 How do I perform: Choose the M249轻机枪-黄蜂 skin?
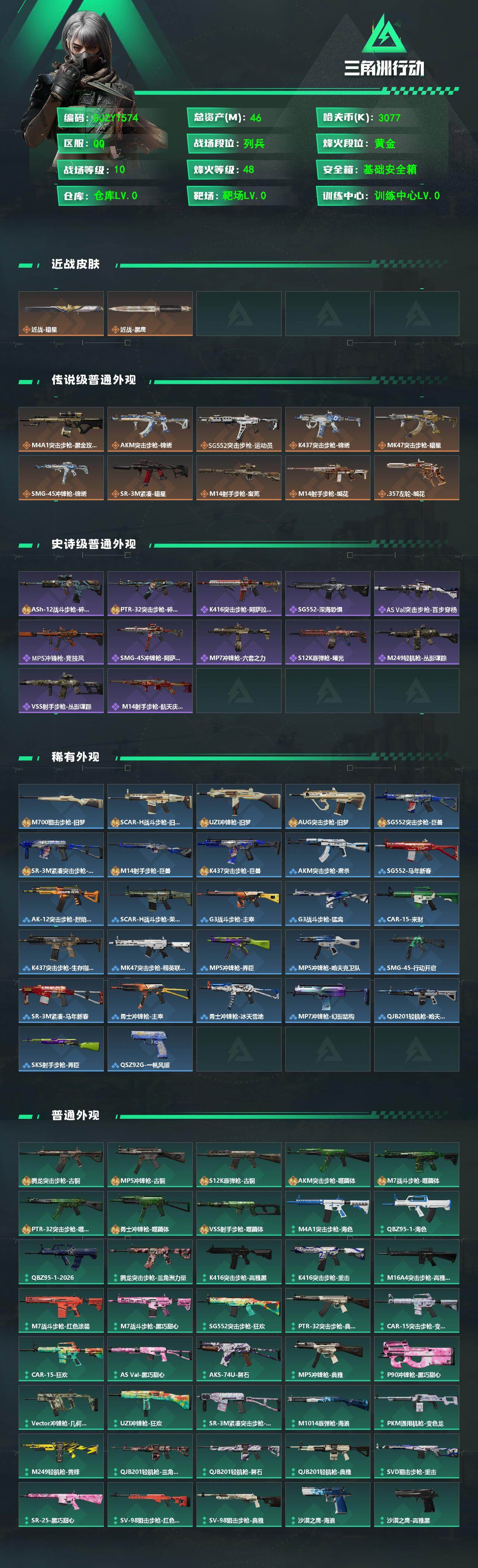[x=61, y=1455]
